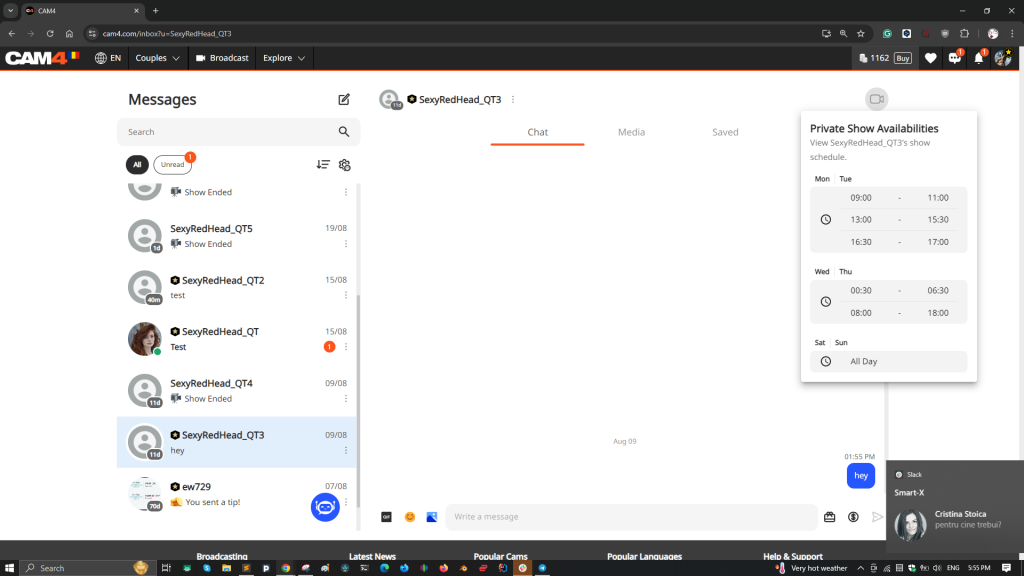Select the All messages filter
The width and height of the screenshot is (1024, 576).
tap(137, 165)
